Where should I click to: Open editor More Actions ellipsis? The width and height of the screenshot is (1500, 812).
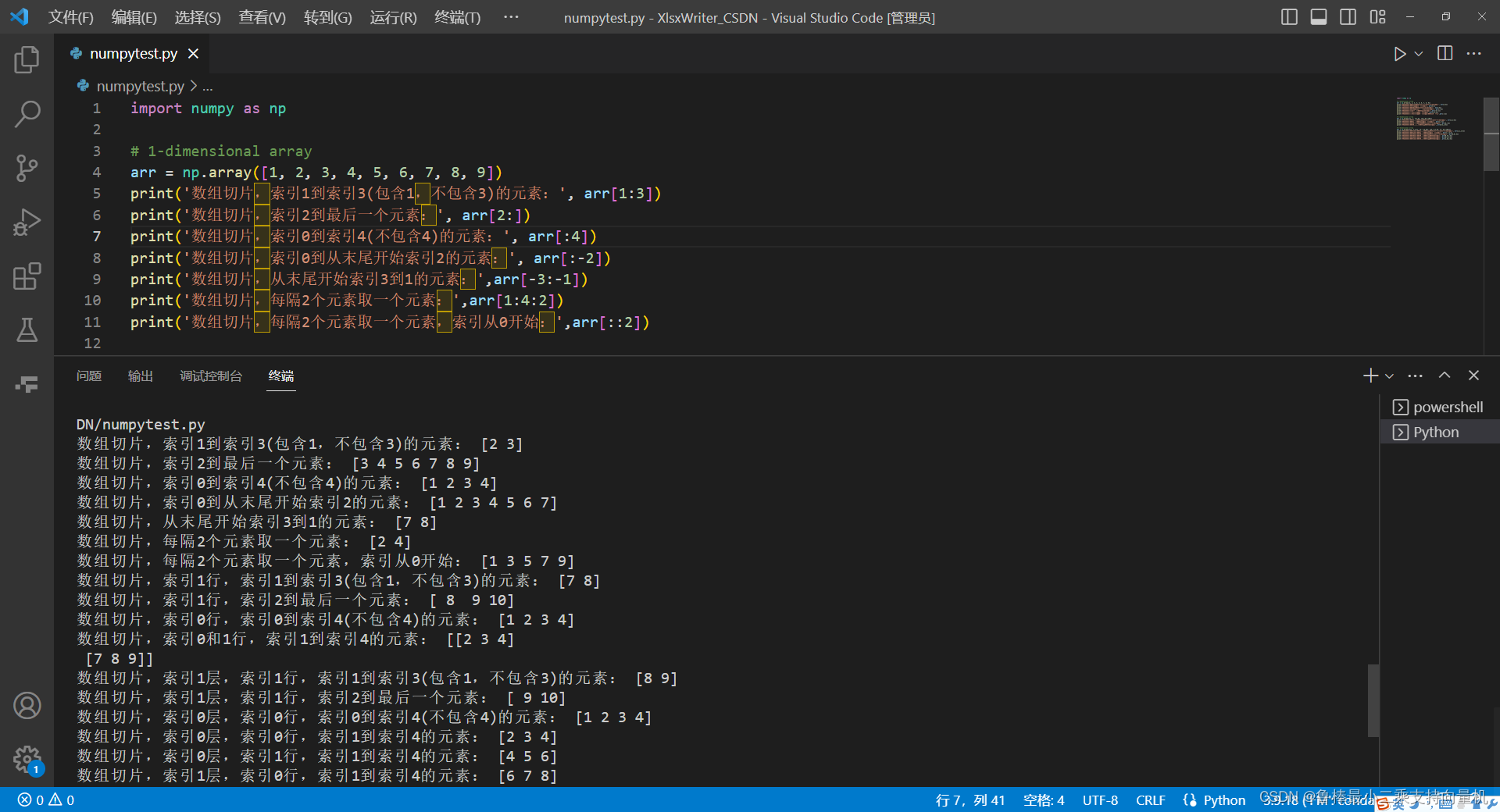(1474, 54)
